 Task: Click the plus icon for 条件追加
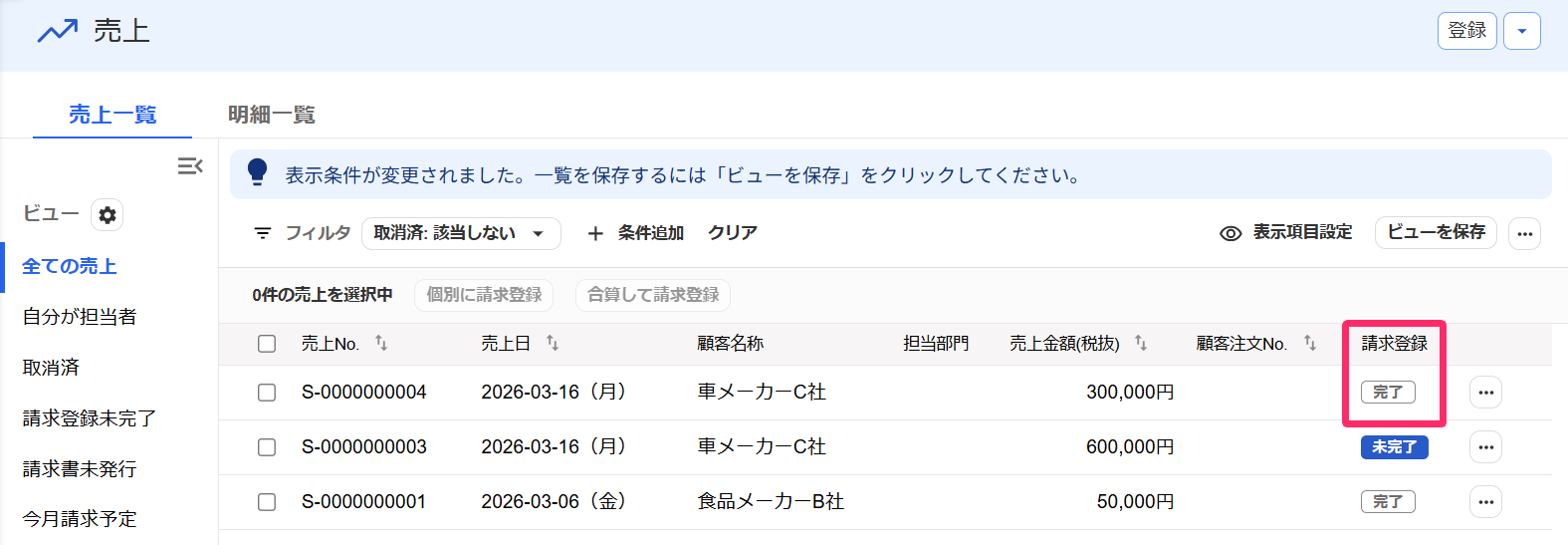tap(595, 233)
